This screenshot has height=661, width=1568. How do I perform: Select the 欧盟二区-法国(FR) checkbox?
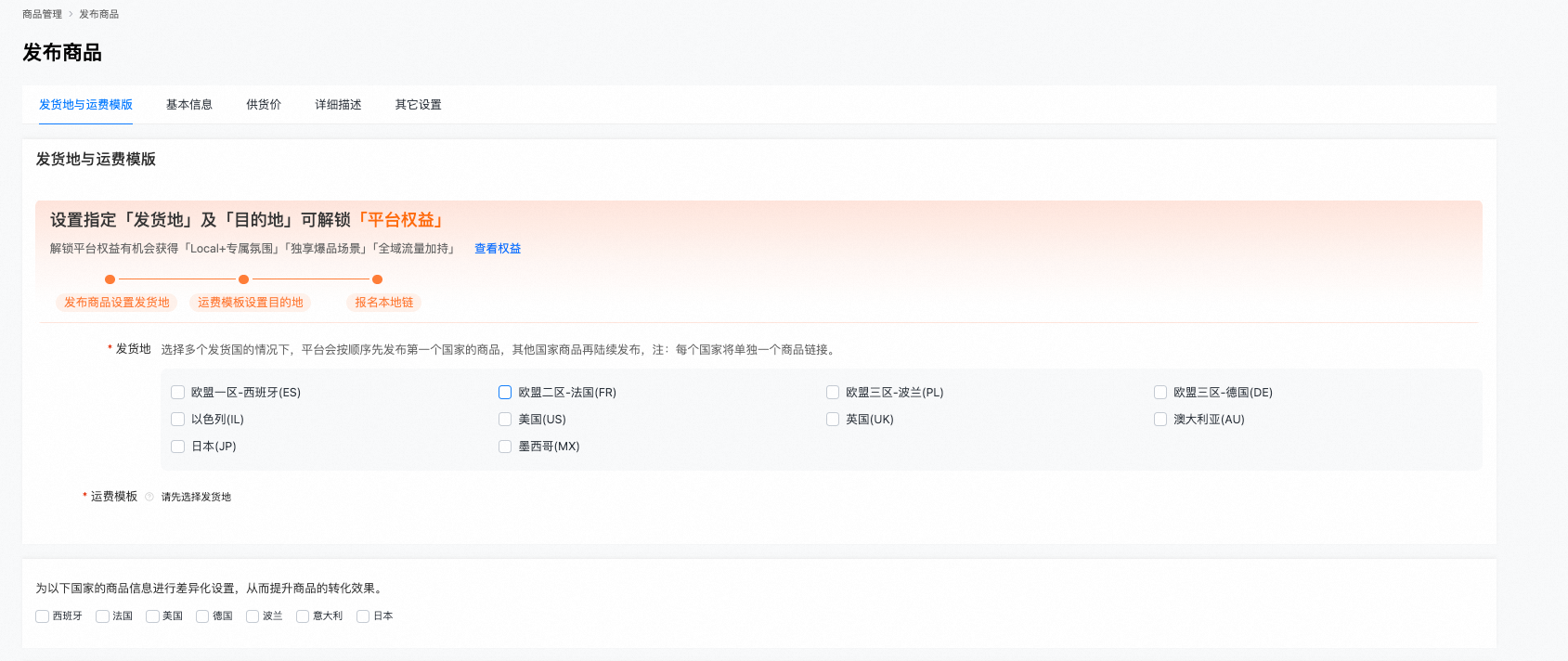pyautogui.click(x=505, y=393)
